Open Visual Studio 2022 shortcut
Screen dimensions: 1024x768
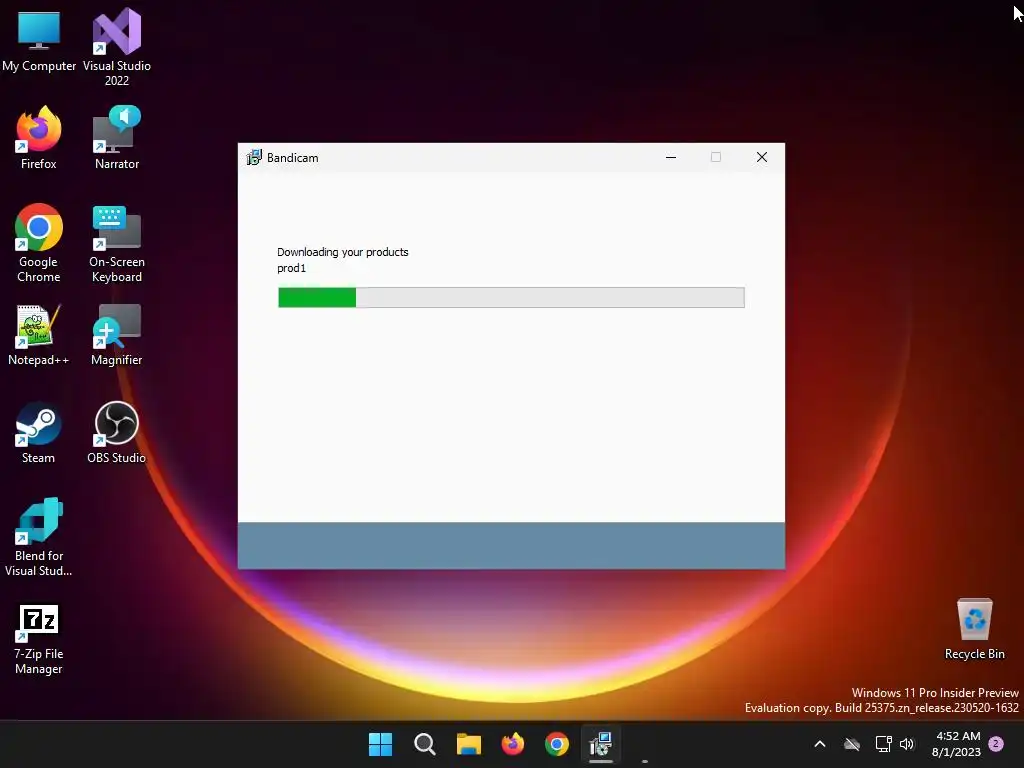coord(117,48)
